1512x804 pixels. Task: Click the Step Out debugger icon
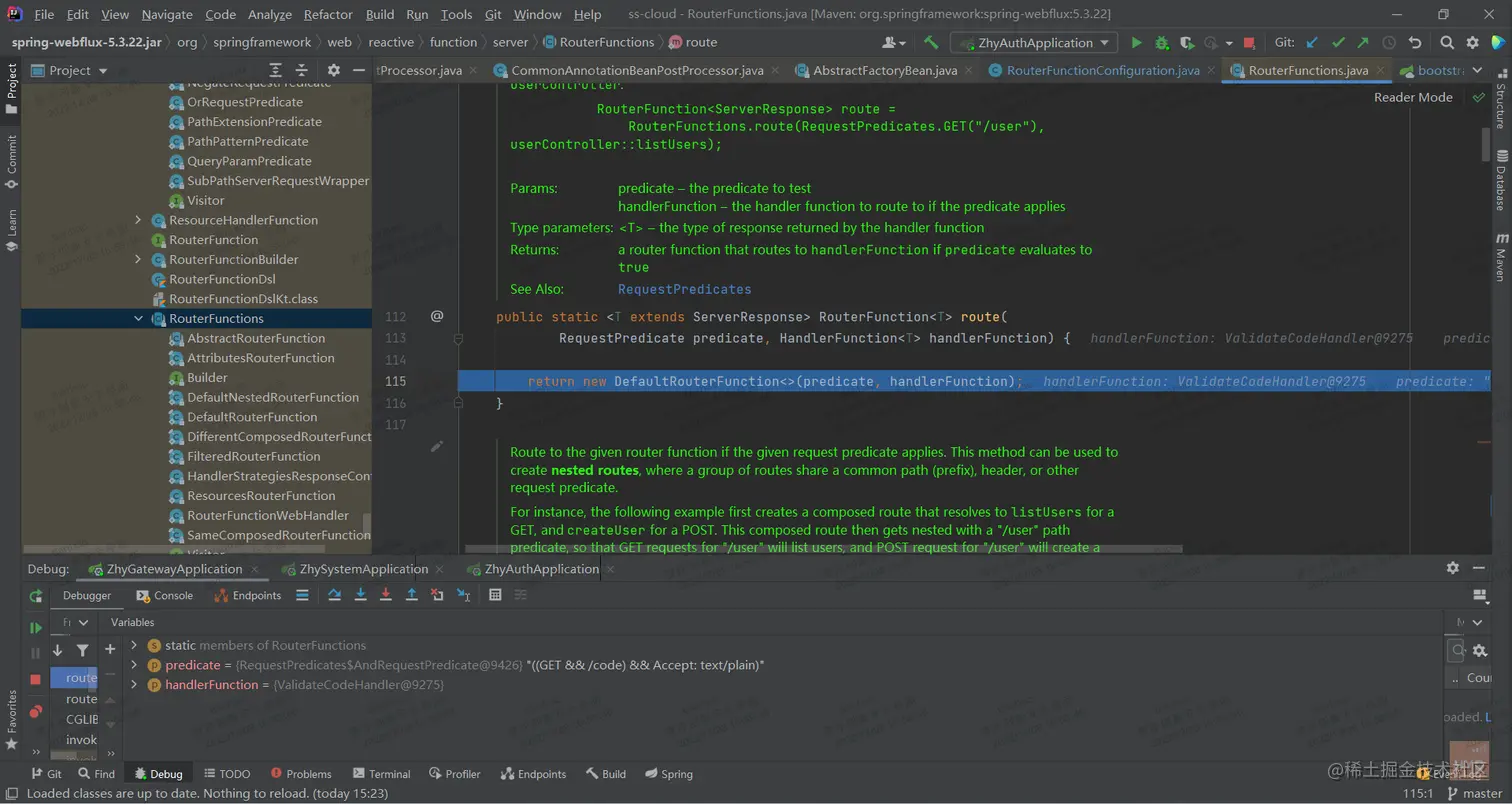click(411, 595)
